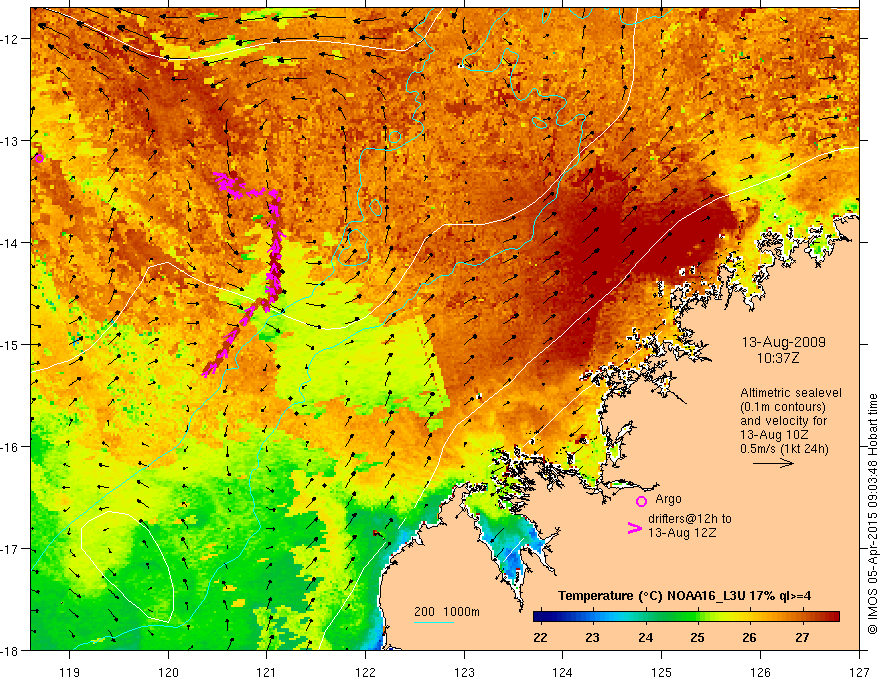Click the color bar near the 25 degree mark
Image resolution: width=880 pixels, height=680 pixels.
click(x=698, y=616)
